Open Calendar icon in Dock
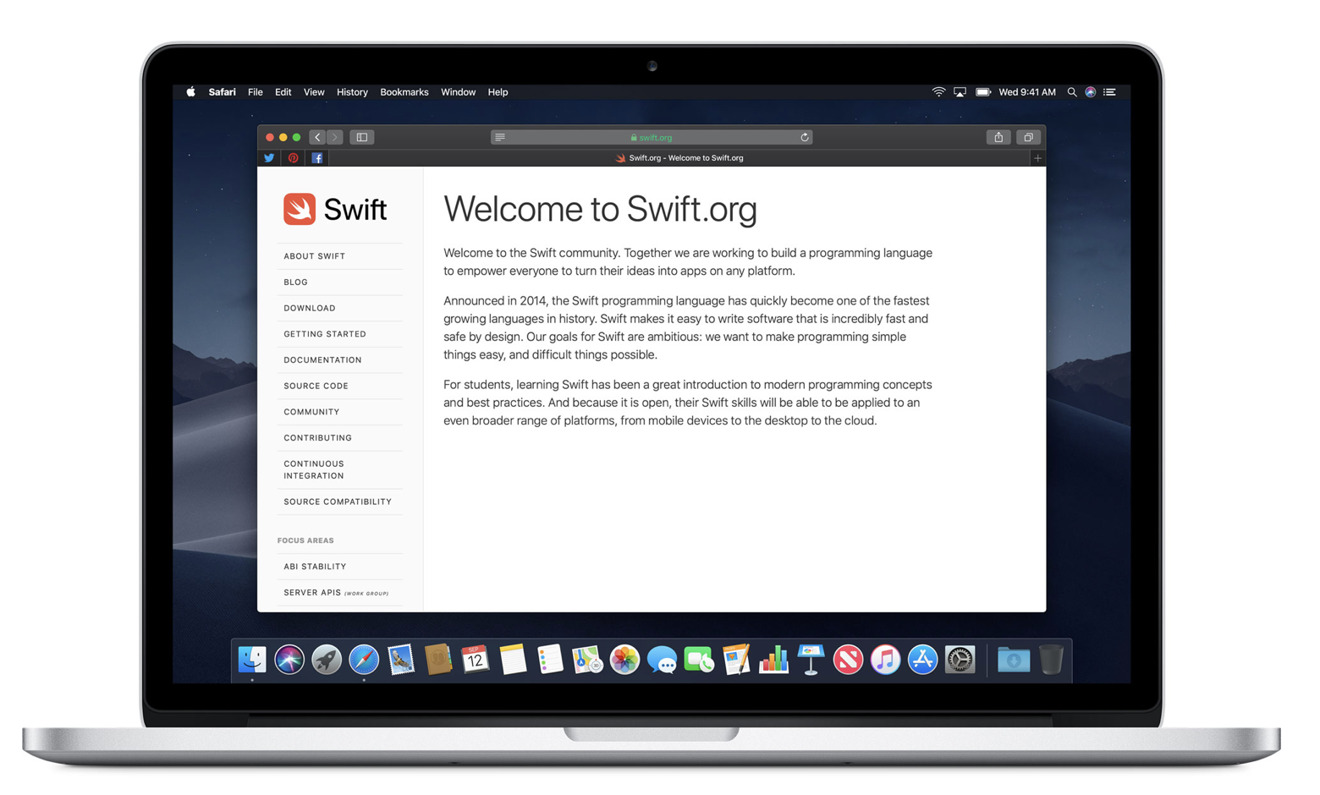This screenshot has width=1320, height=795. click(475, 660)
